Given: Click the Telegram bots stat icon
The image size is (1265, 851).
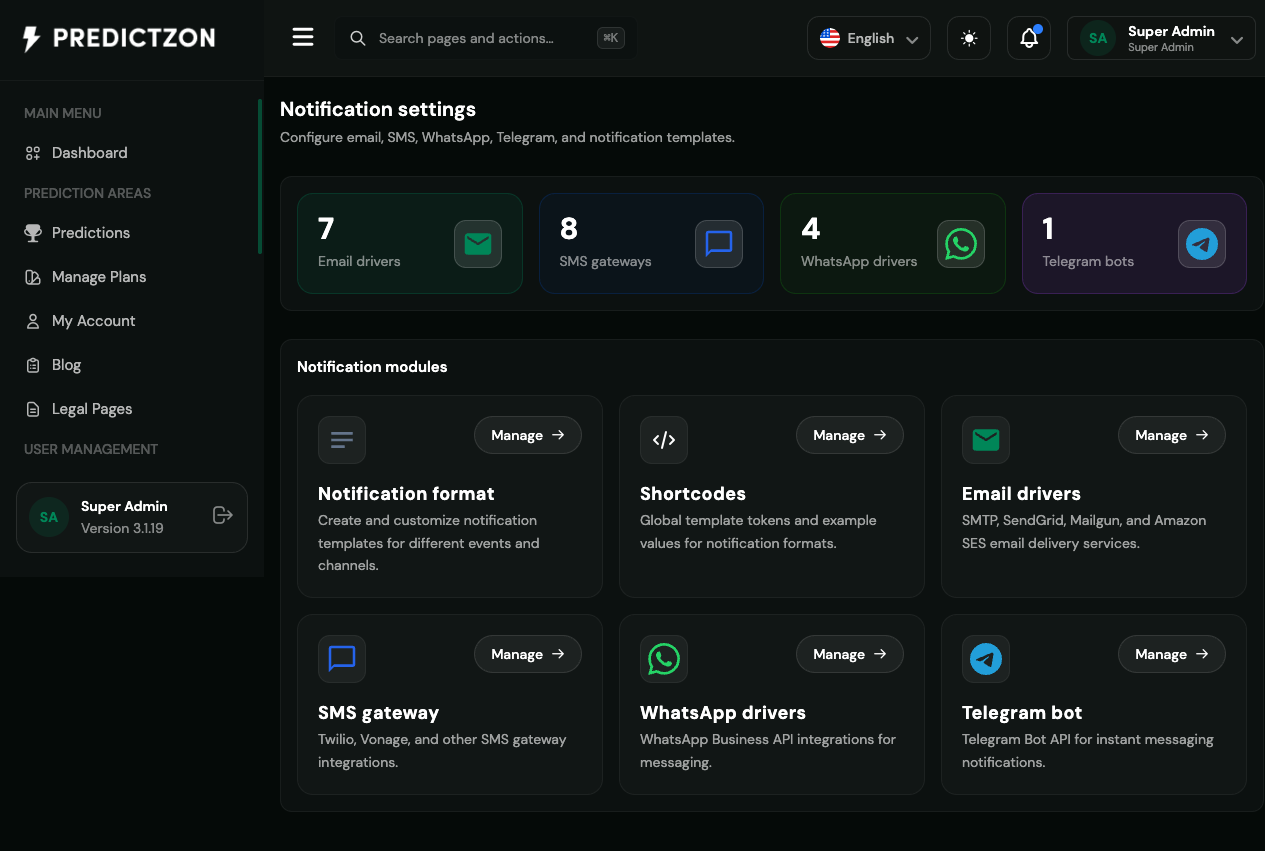Looking at the screenshot, I should tap(1202, 244).
